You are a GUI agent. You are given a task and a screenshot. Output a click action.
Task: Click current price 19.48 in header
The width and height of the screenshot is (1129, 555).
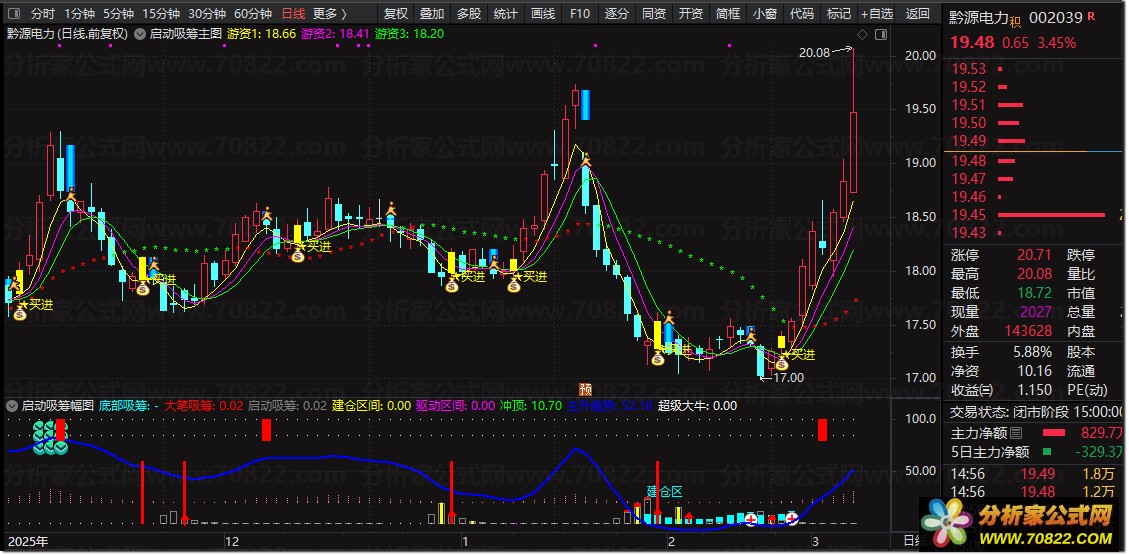(971, 42)
